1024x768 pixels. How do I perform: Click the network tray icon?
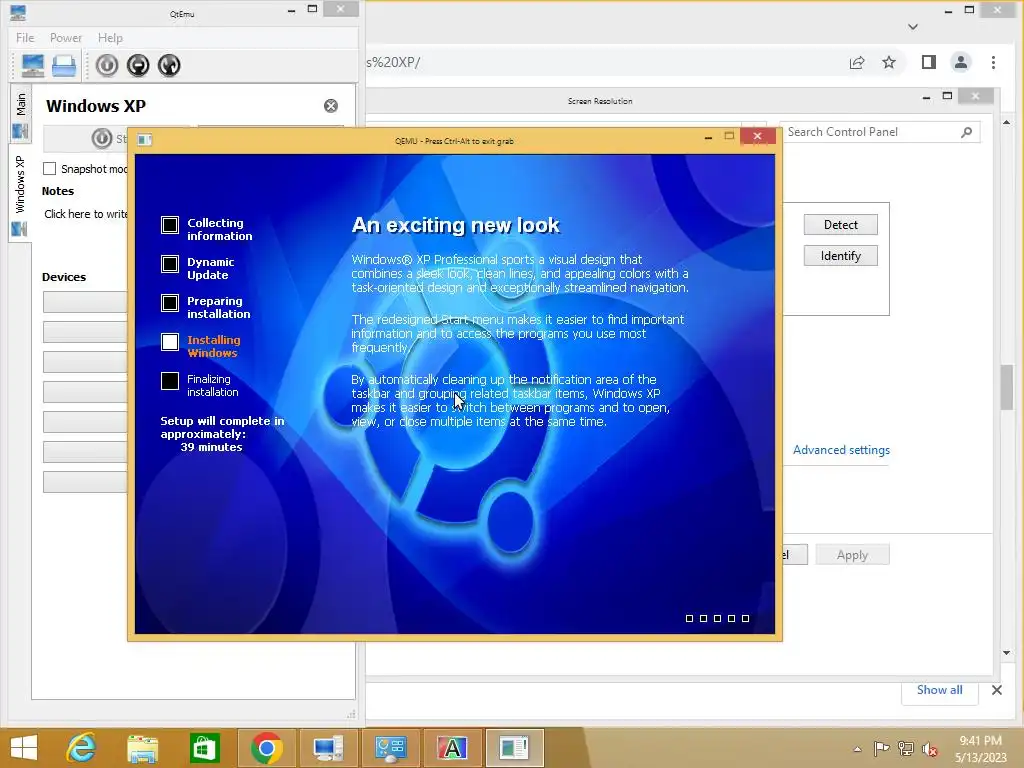coord(906,749)
